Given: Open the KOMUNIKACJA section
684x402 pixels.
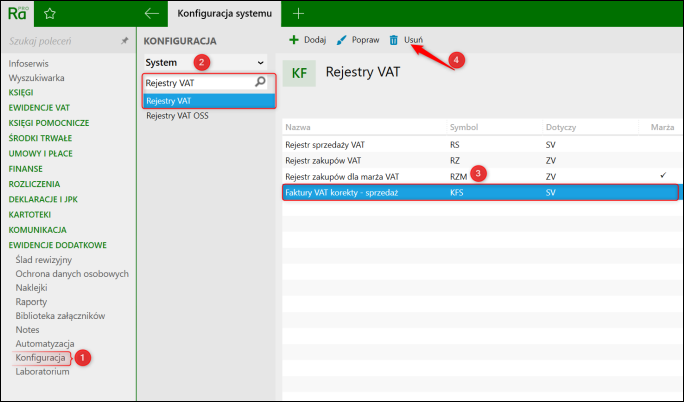Looking at the screenshot, I should 38,230.
